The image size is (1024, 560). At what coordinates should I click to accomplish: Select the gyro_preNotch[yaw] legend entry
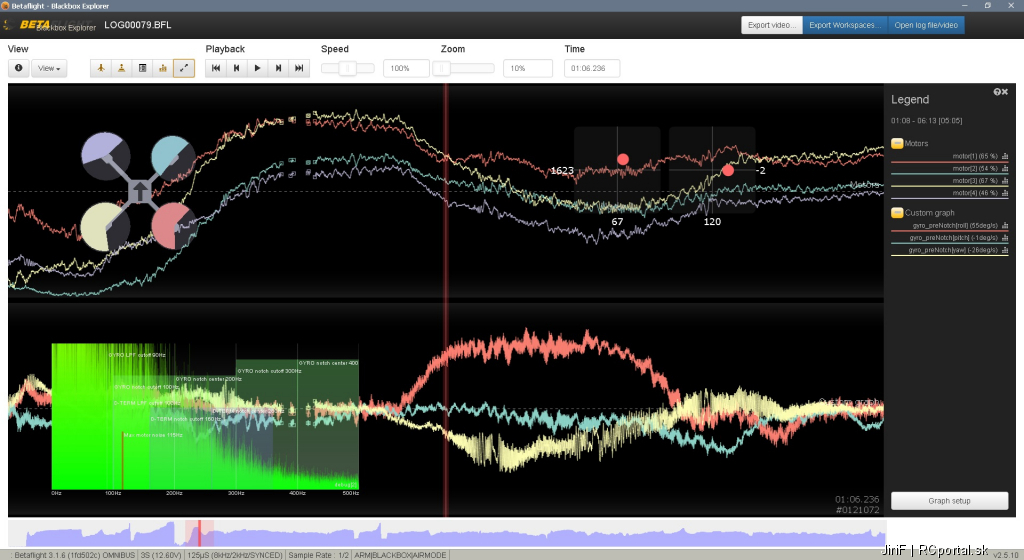[950, 250]
